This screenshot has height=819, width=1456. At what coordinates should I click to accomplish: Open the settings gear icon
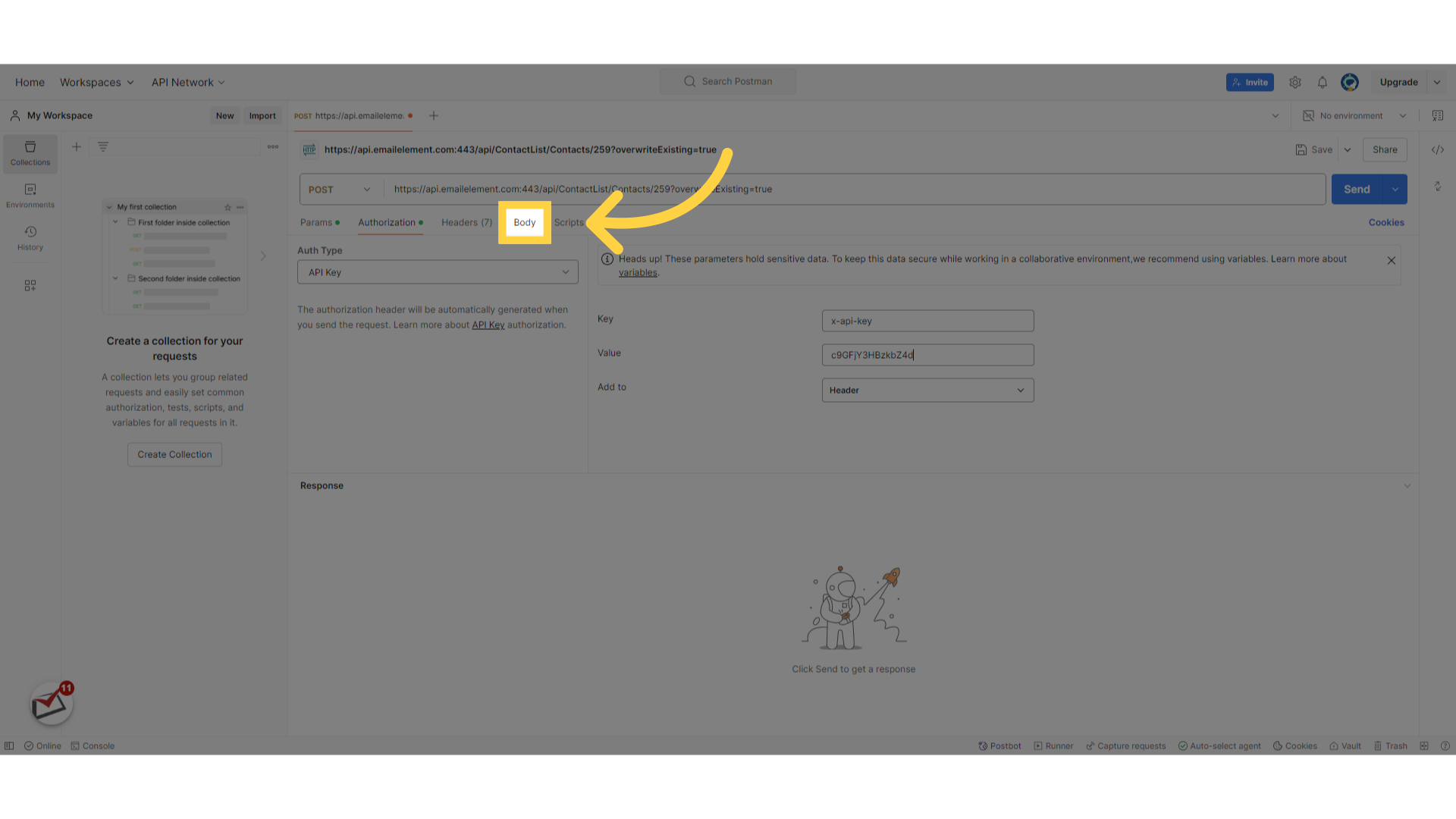click(x=1295, y=83)
